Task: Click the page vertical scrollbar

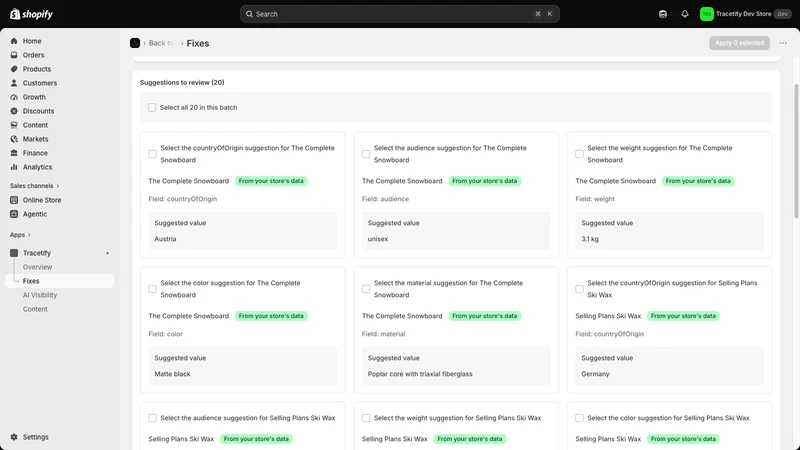Action: pos(796,152)
